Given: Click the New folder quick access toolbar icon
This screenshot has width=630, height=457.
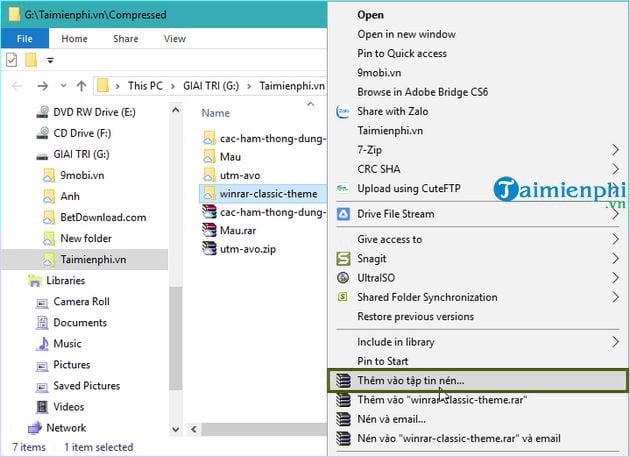Looking at the screenshot, I should coord(31,60).
